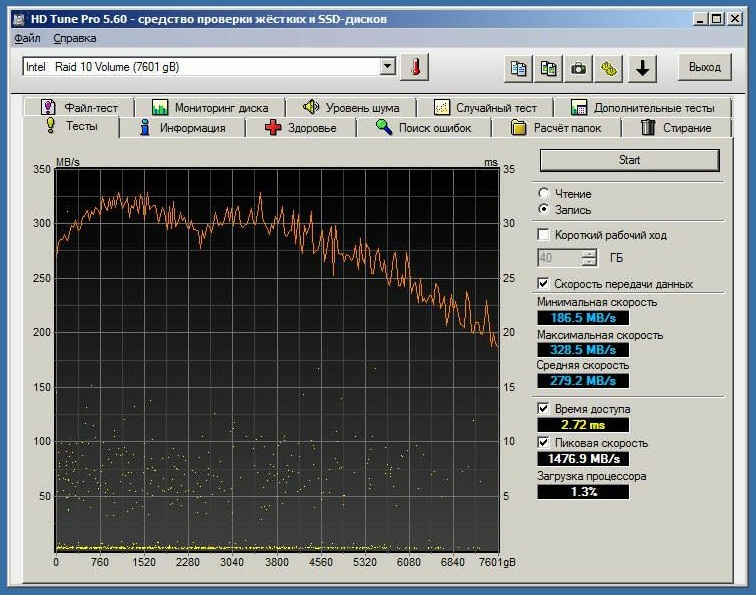Save screenshot using the camera icon
Screen dimensions: 756x595
(x=578, y=67)
